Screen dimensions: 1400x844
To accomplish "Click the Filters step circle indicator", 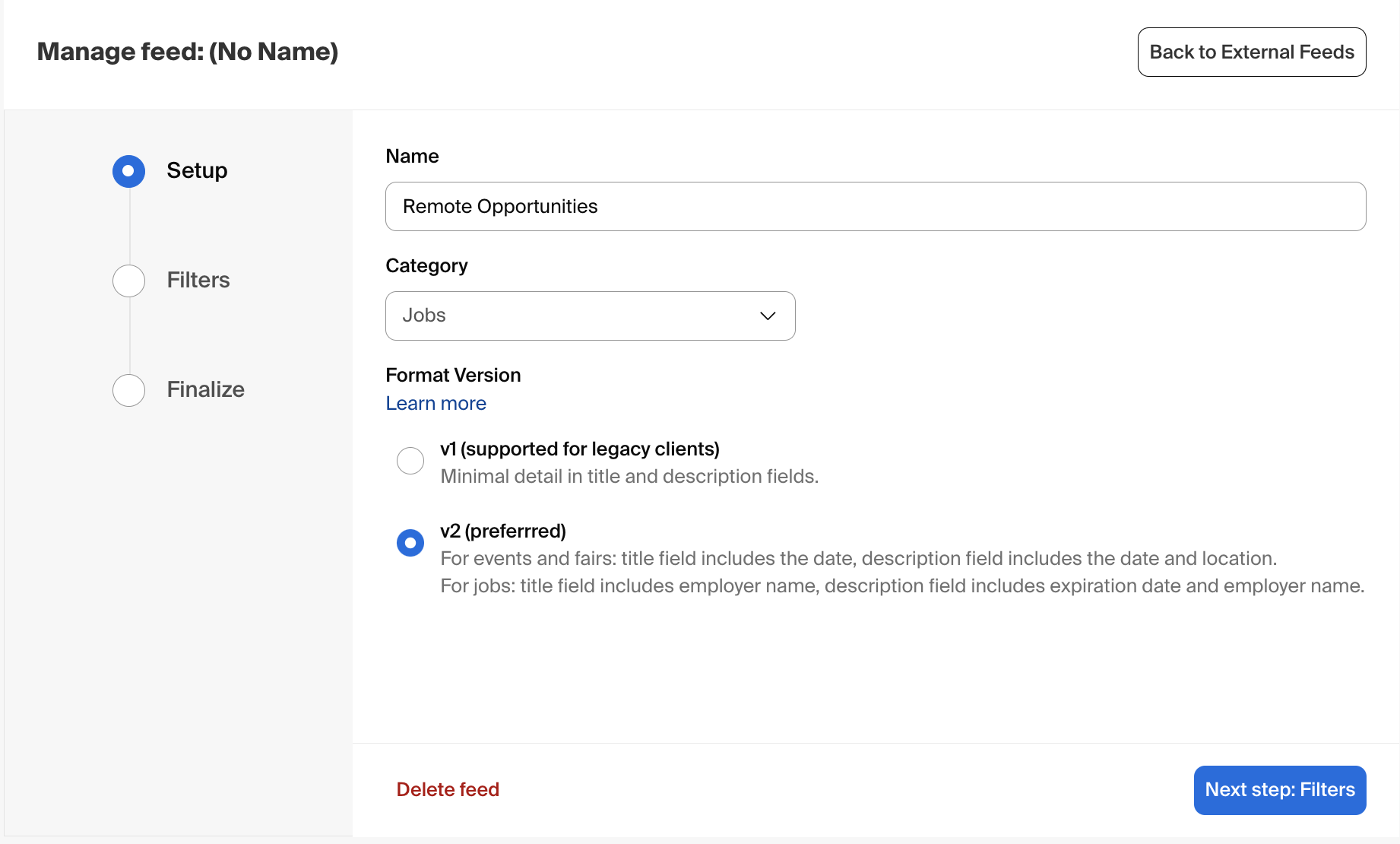I will coord(128,281).
